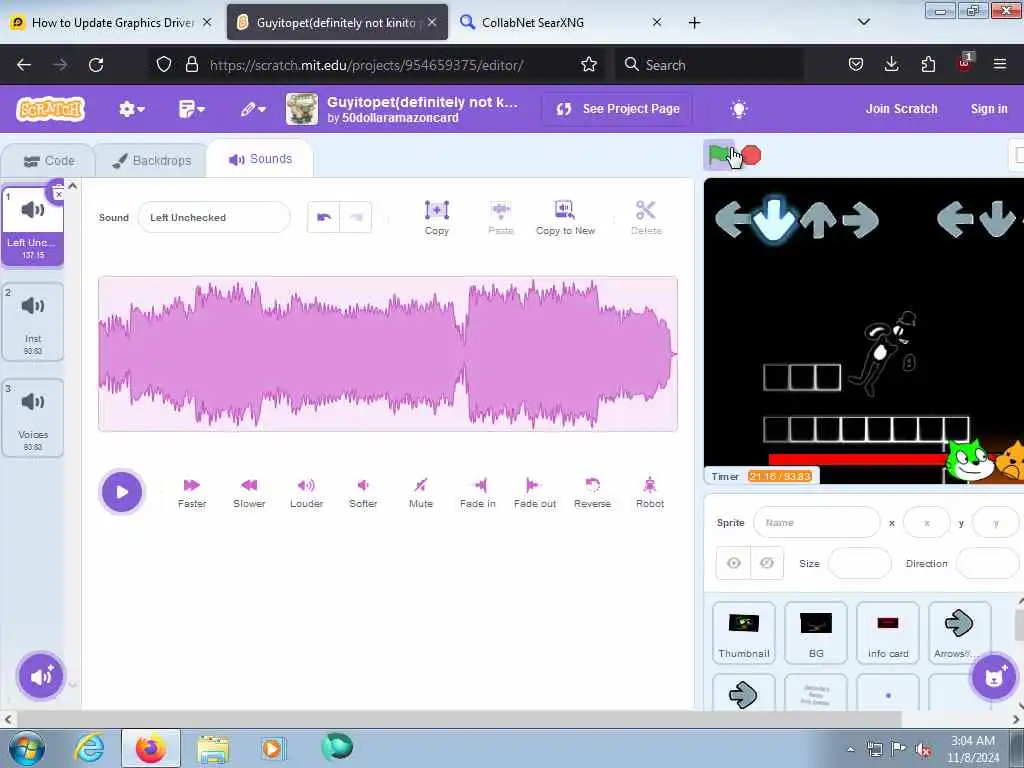The height and width of the screenshot is (768, 1024).
Task: Show the sprite with the eye icon
Action: coord(733,563)
